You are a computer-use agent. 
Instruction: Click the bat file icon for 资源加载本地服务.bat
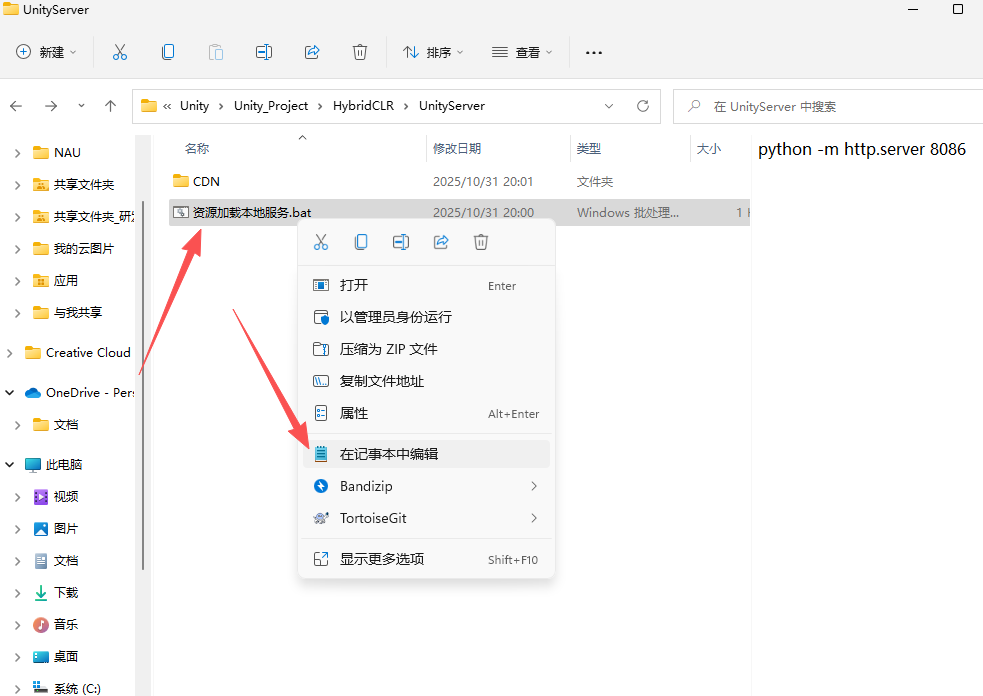181,213
